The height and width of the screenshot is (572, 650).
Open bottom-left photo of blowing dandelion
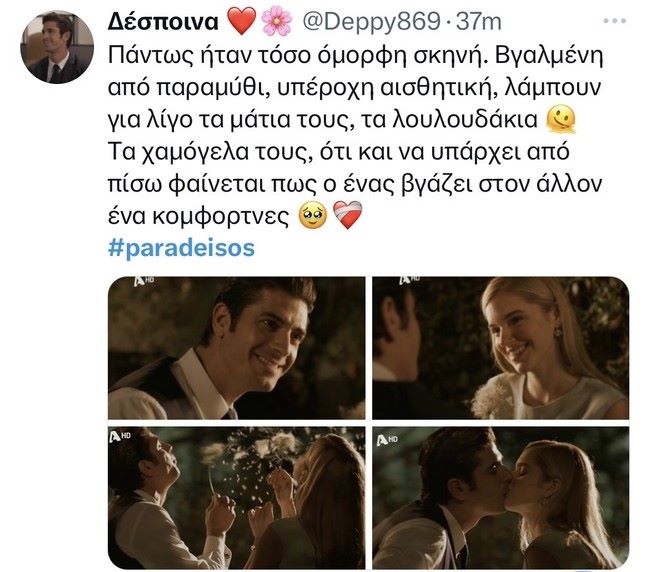click(237, 498)
